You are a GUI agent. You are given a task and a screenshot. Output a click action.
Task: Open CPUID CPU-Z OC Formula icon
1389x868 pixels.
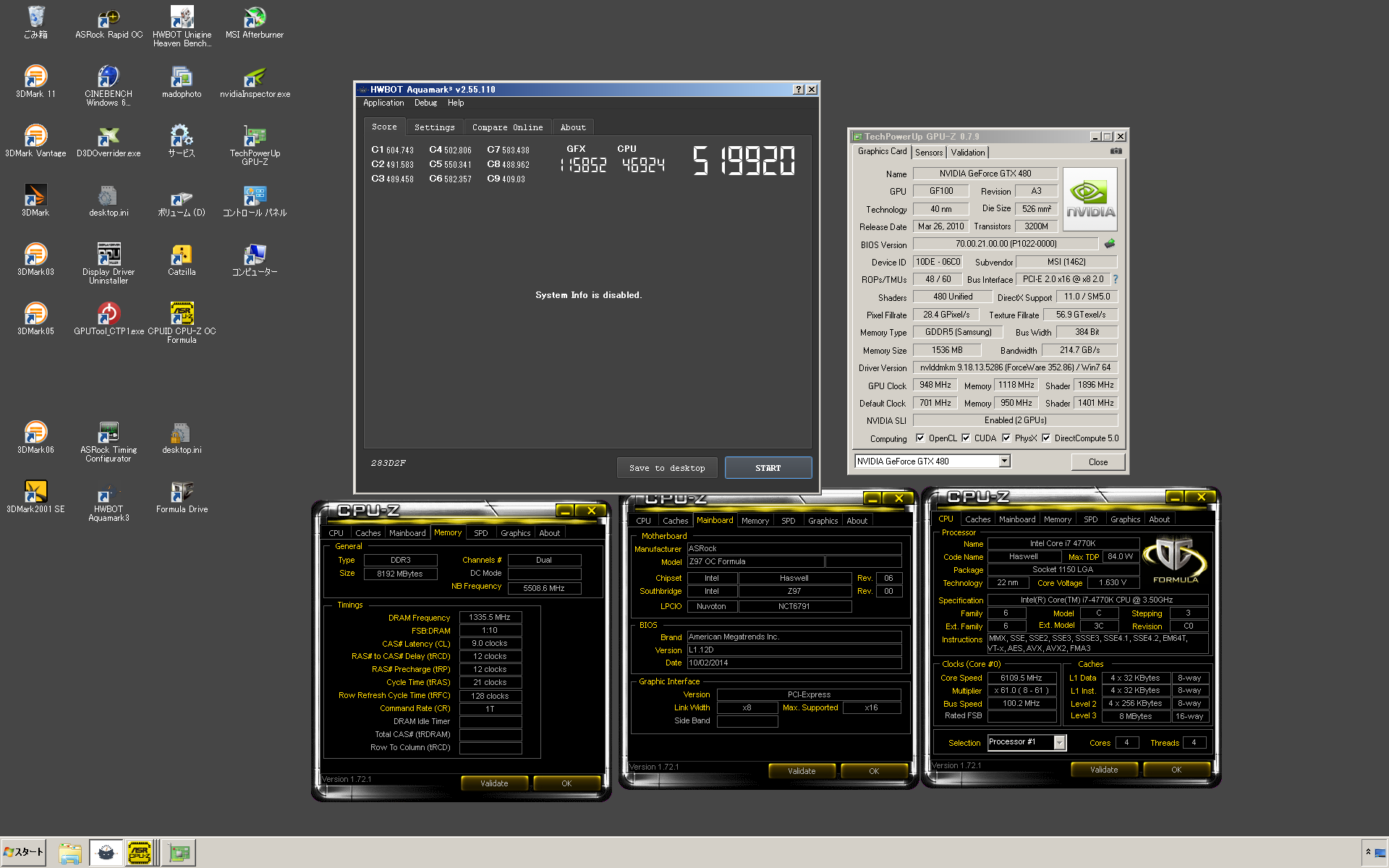click(182, 323)
